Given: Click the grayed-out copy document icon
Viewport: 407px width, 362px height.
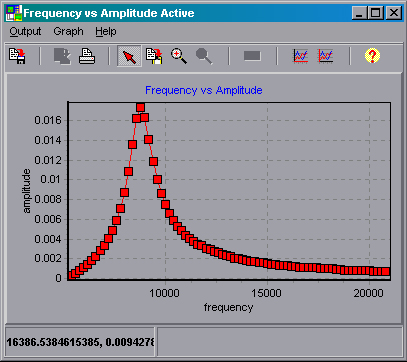Looking at the screenshot, I should pyautogui.click(x=62, y=56).
